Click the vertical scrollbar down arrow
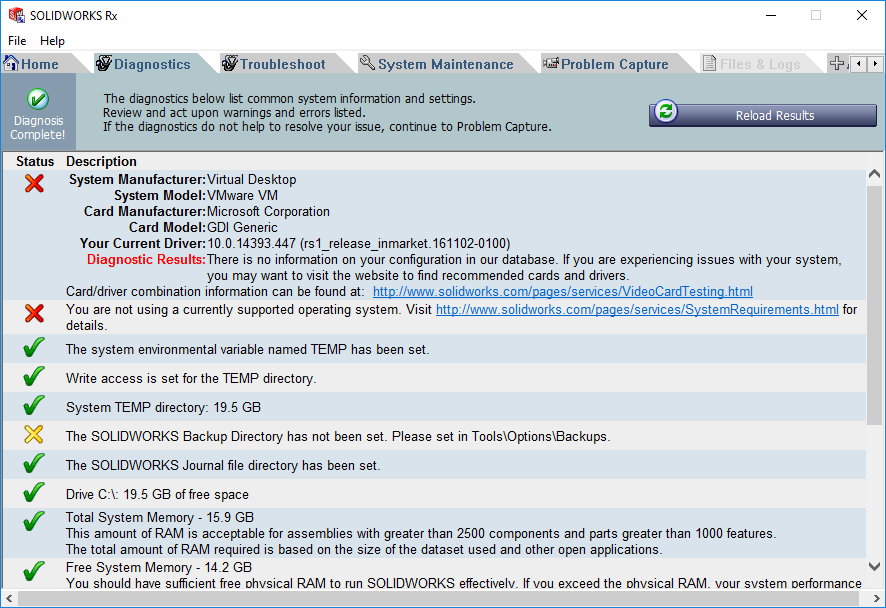886x608 pixels. tap(874, 566)
